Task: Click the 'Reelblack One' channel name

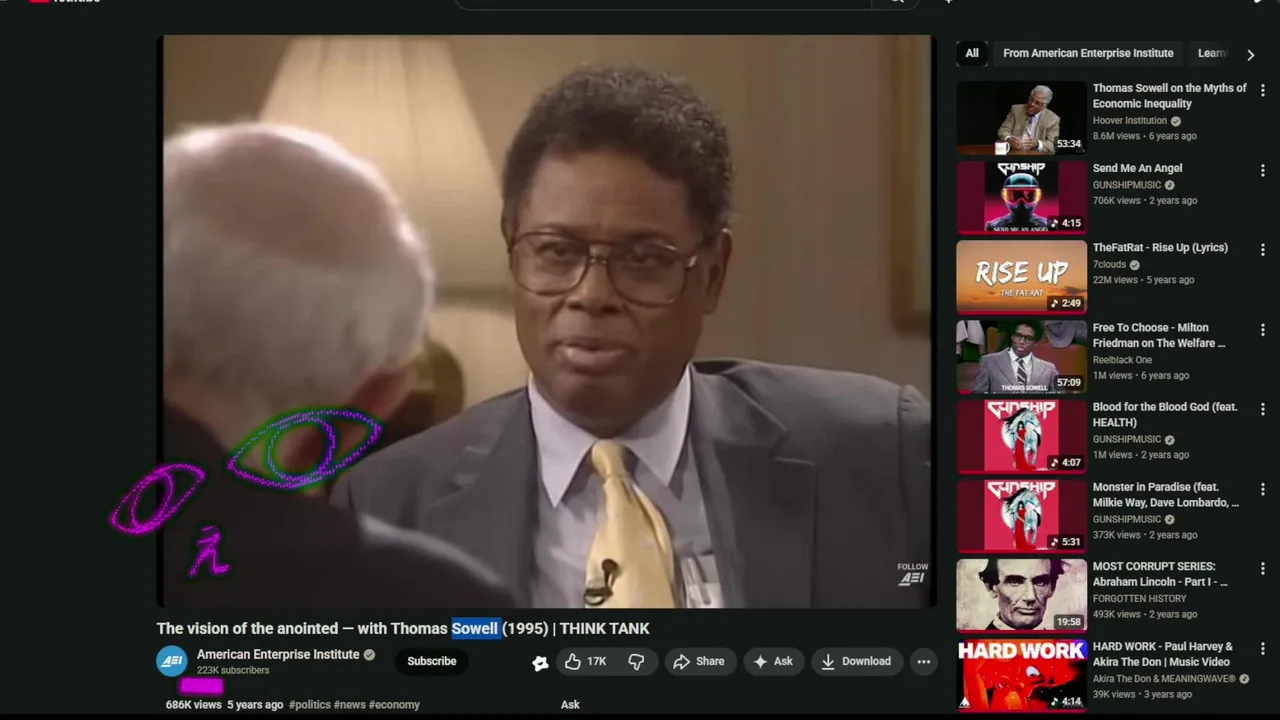Action: tap(1122, 360)
